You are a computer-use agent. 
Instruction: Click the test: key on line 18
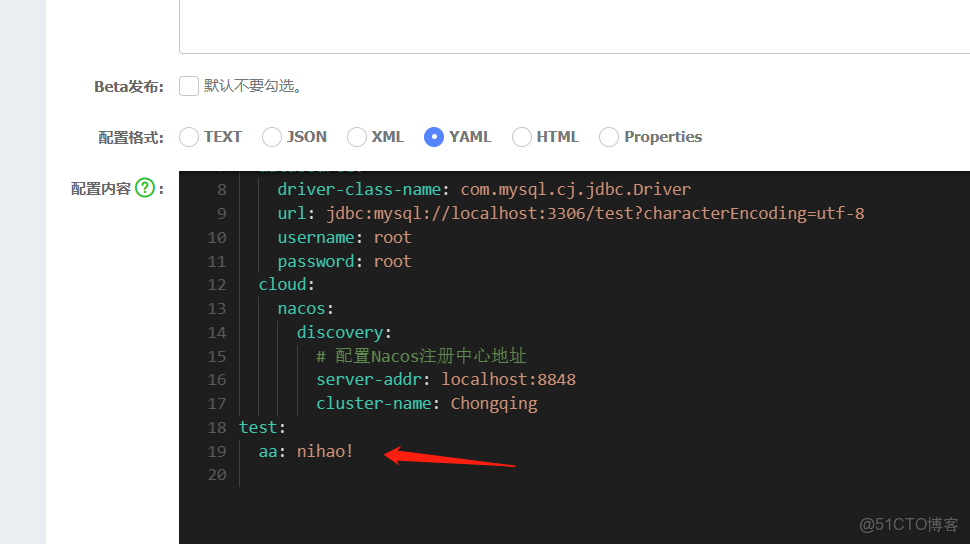coord(262,428)
